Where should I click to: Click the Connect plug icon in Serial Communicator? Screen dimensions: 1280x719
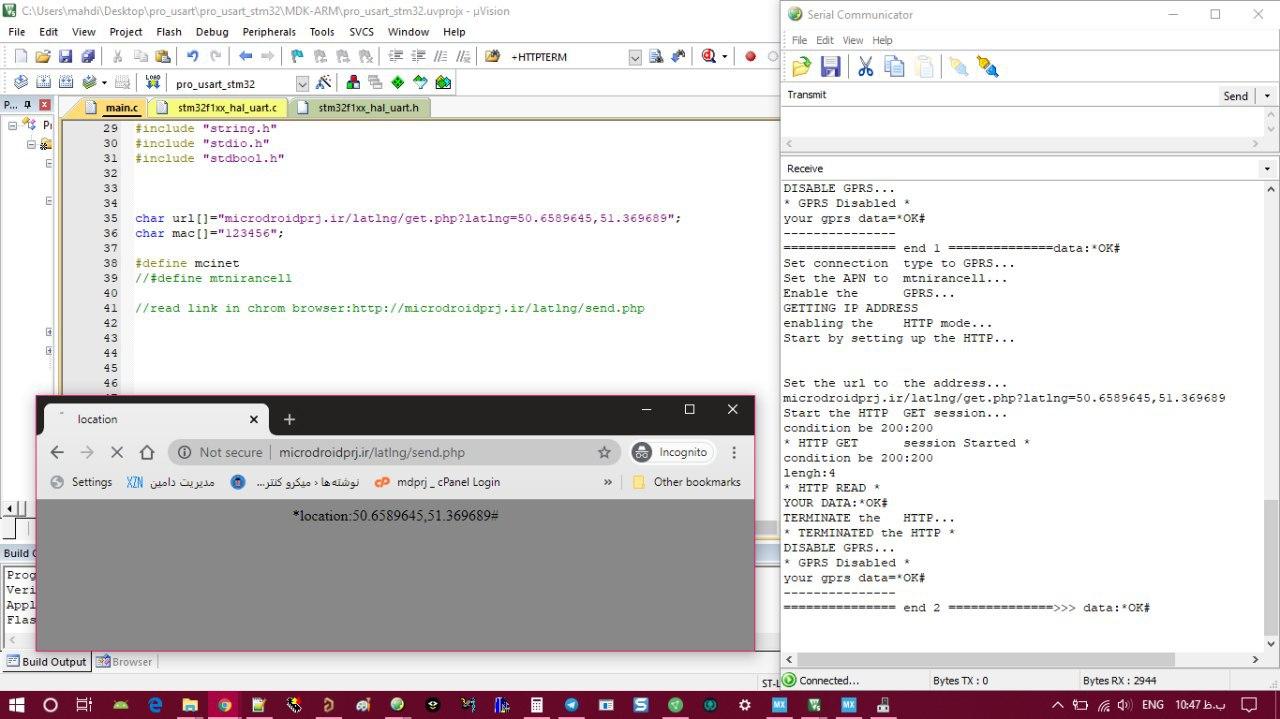[958, 67]
